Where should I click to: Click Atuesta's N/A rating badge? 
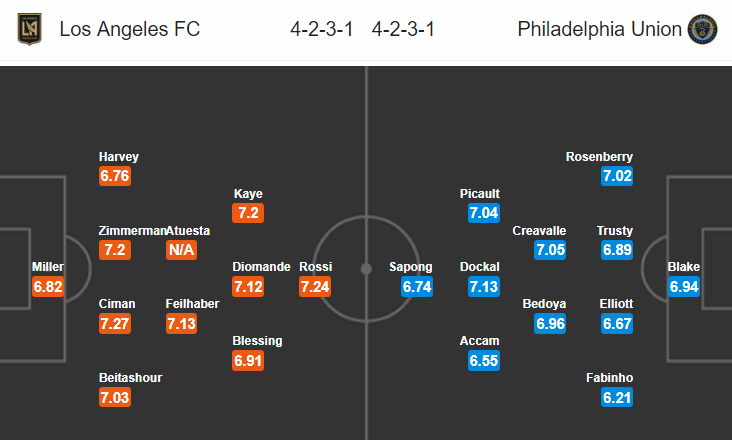point(182,250)
